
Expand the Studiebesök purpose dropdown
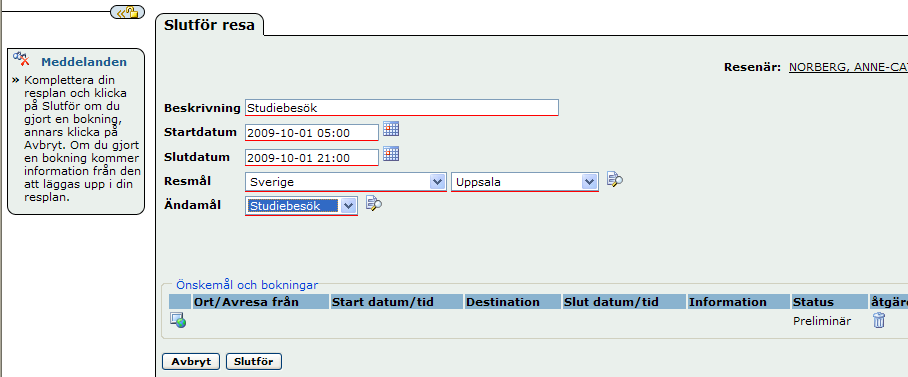click(348, 206)
